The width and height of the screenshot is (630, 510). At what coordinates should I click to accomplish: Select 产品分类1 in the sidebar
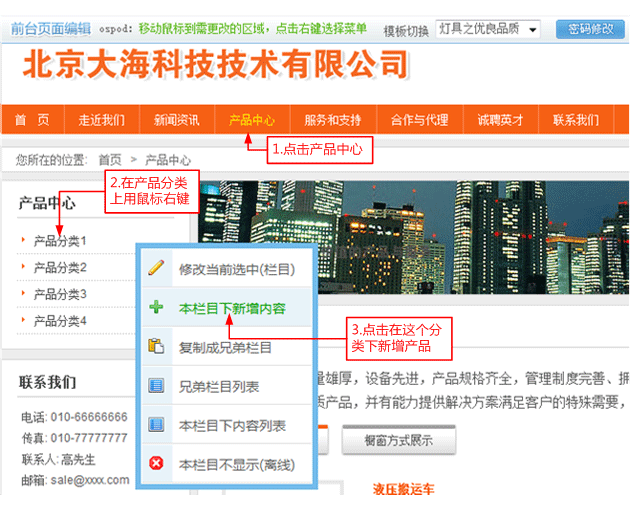coord(60,241)
